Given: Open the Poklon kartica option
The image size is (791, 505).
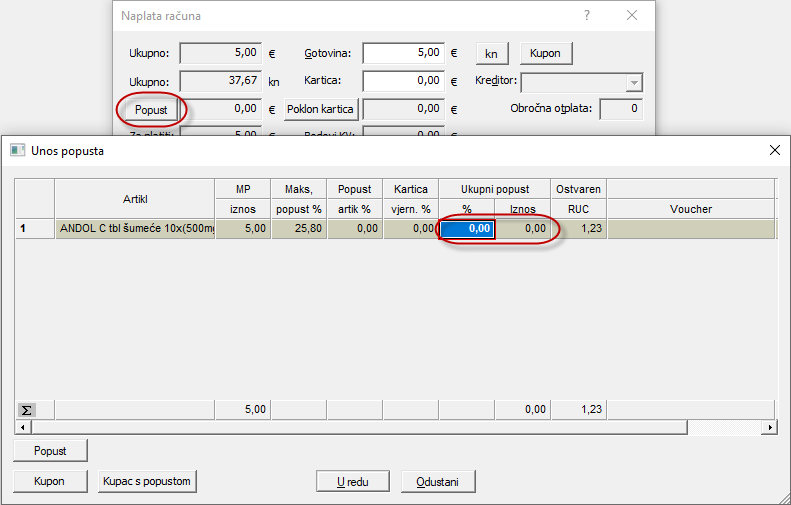Looking at the screenshot, I should (x=321, y=109).
